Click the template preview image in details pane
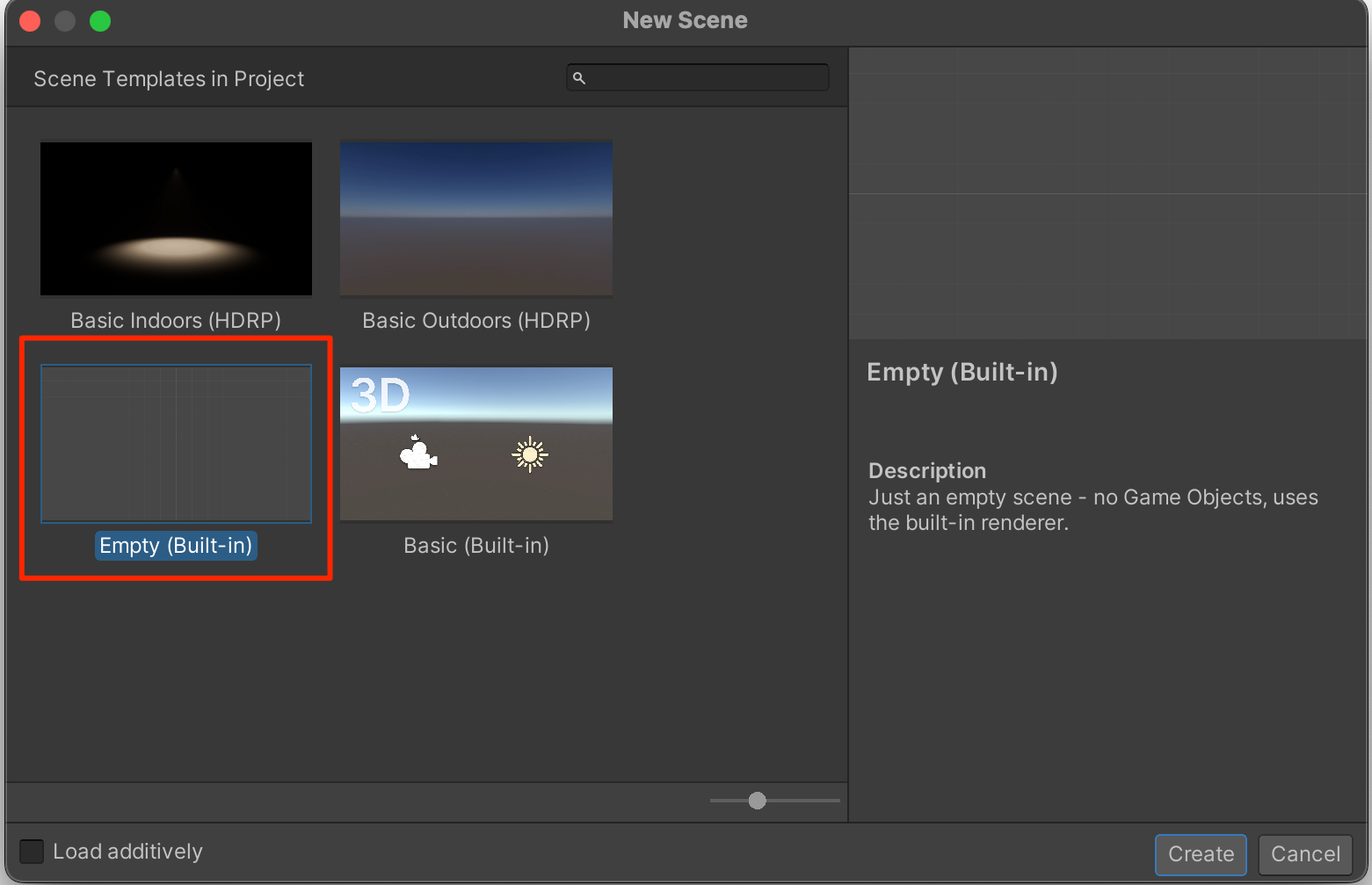This screenshot has height=885, width=1372. click(1108, 194)
